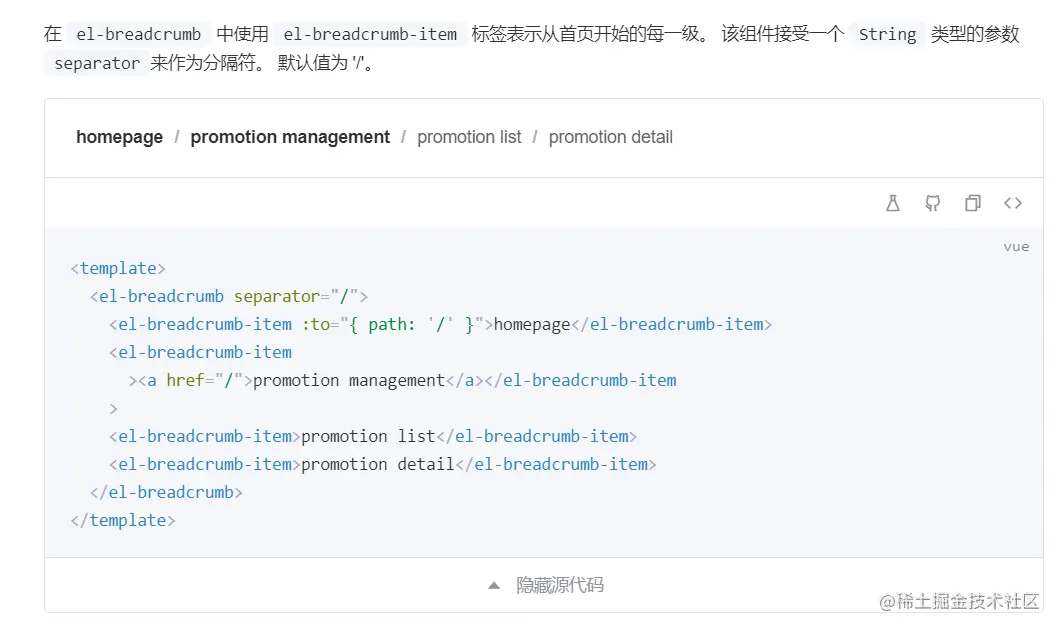The image size is (1059, 631).
Task: Click the inline separator code tag in description
Action: tap(97, 64)
